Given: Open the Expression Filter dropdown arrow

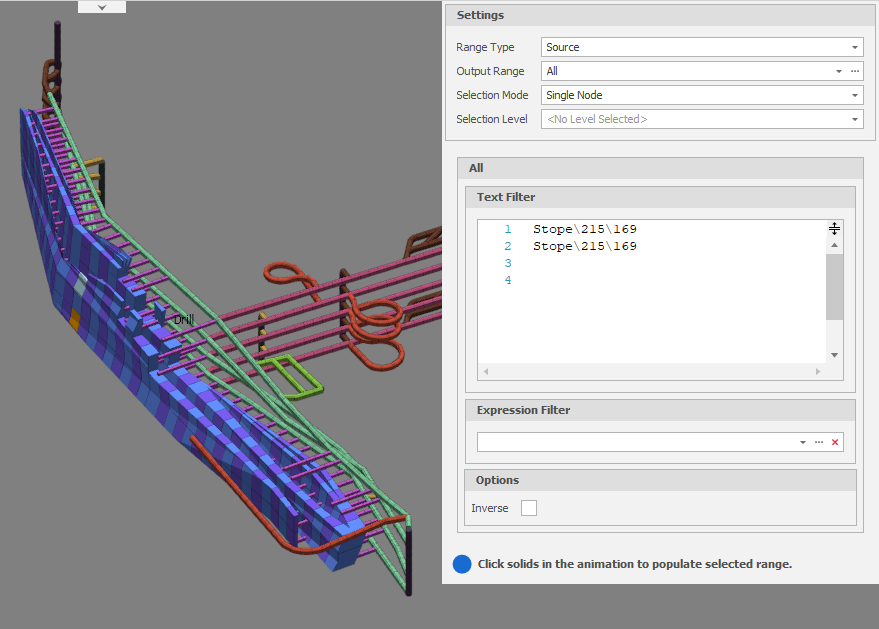Looking at the screenshot, I should tap(803, 442).
